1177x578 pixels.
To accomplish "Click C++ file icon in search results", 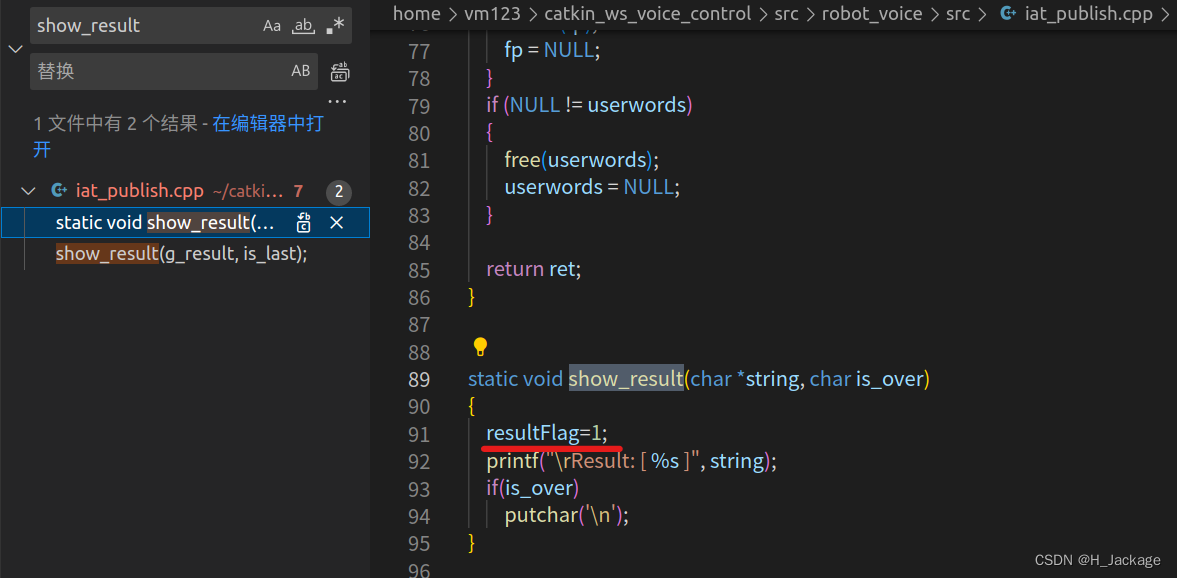I will 59,191.
